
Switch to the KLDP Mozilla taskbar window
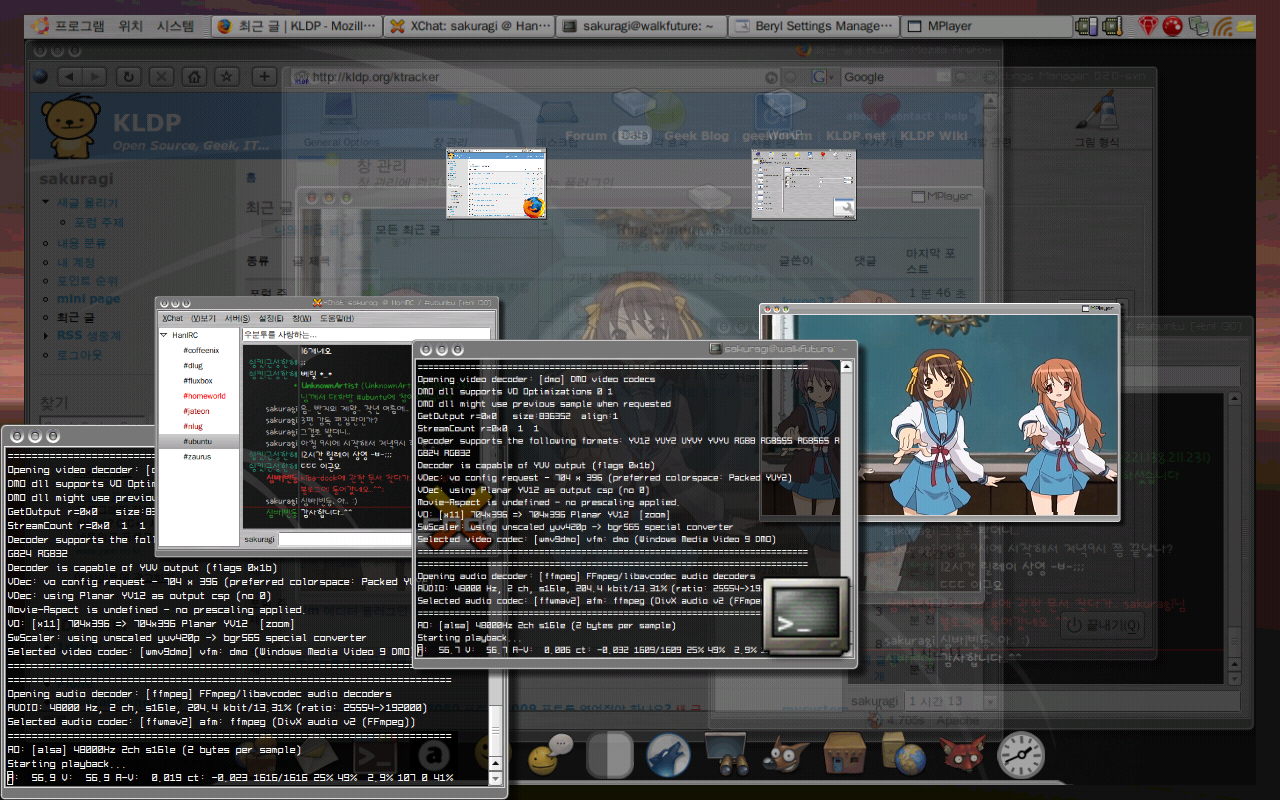297,27
